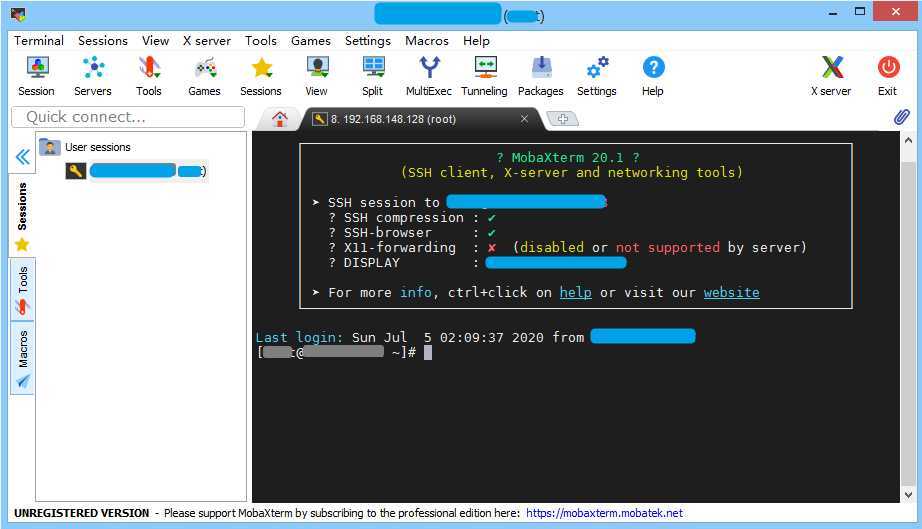Image resolution: width=922 pixels, height=529 pixels.
Task: Open the Help menu in menu bar
Action: 476,41
